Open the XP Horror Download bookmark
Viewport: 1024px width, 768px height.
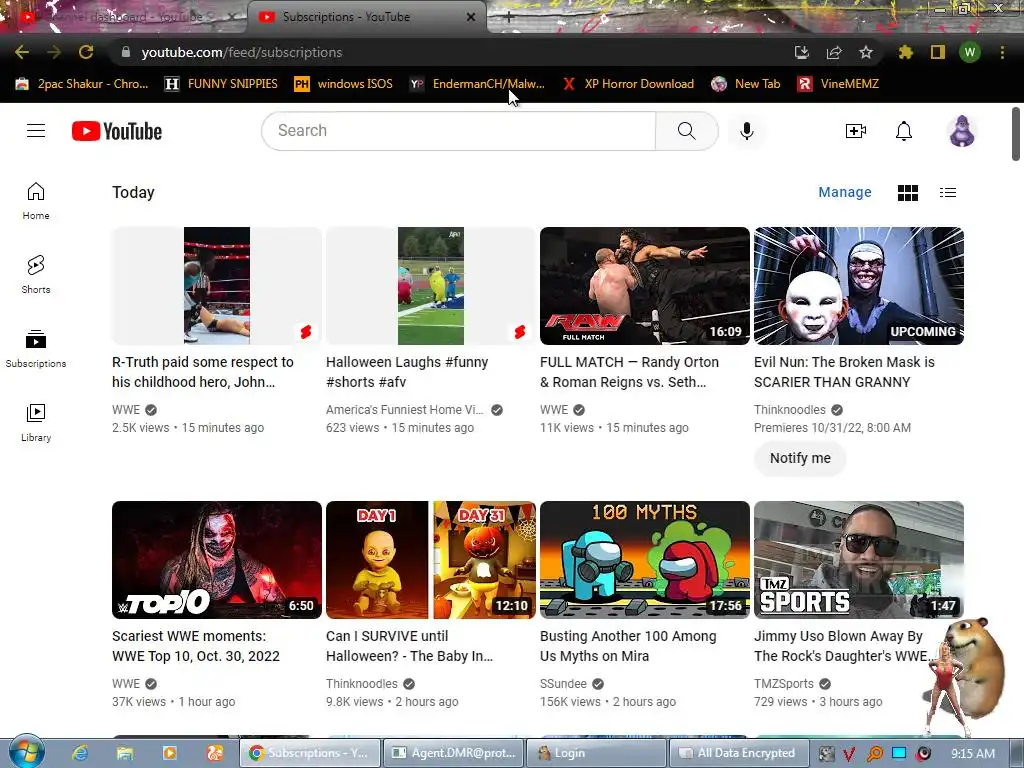628,84
